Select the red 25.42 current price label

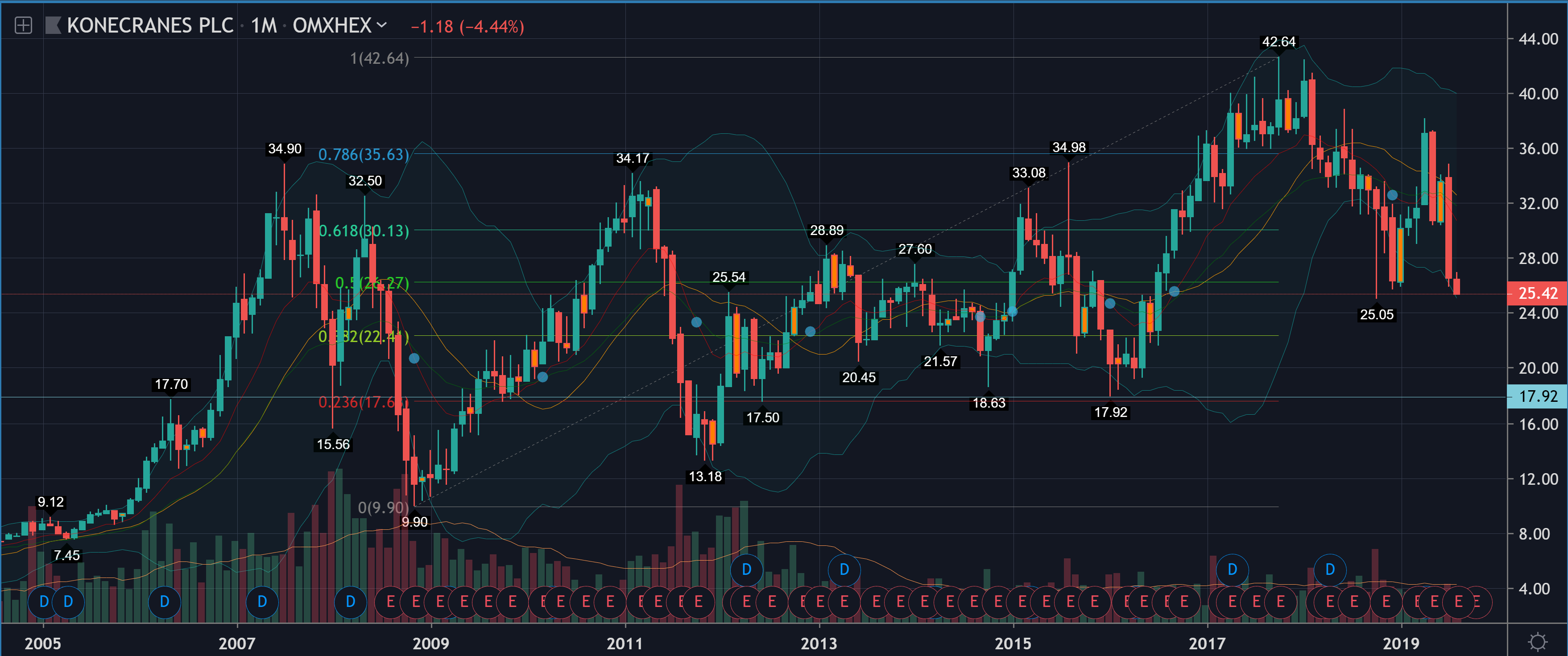click(1537, 293)
